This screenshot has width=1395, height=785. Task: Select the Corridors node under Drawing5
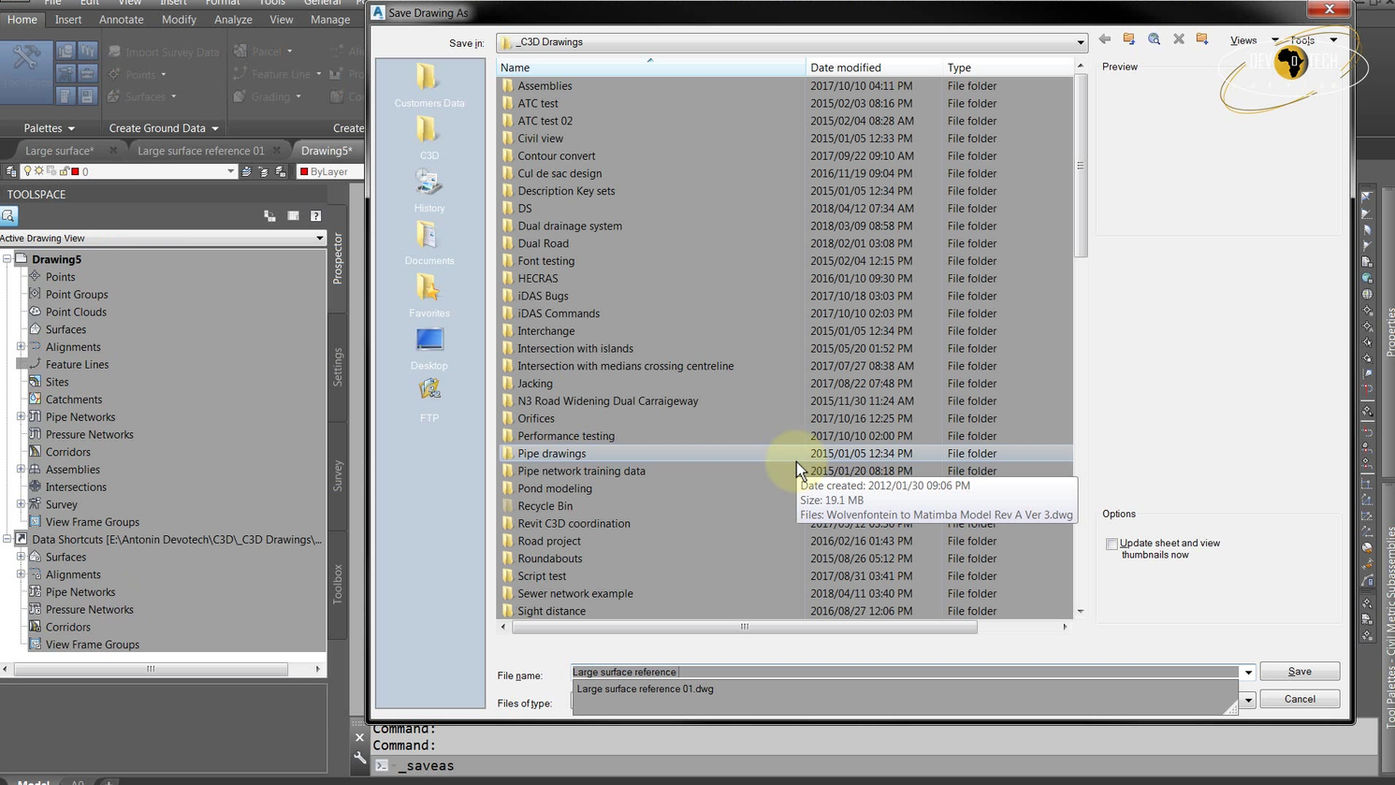coord(68,452)
